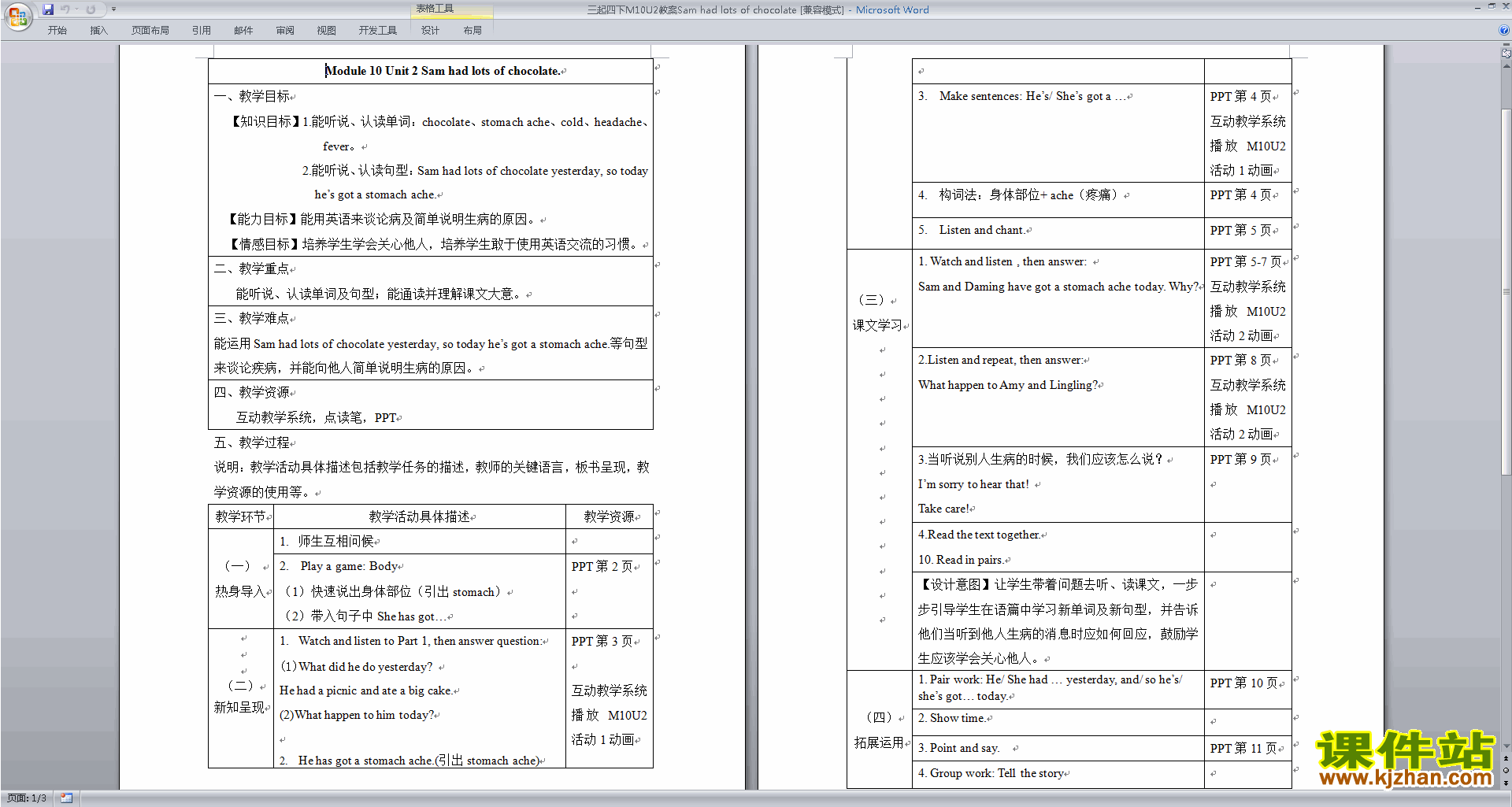1512x807 pixels.
Task: Open the 审阅 ribbon tab
Action: [x=285, y=30]
